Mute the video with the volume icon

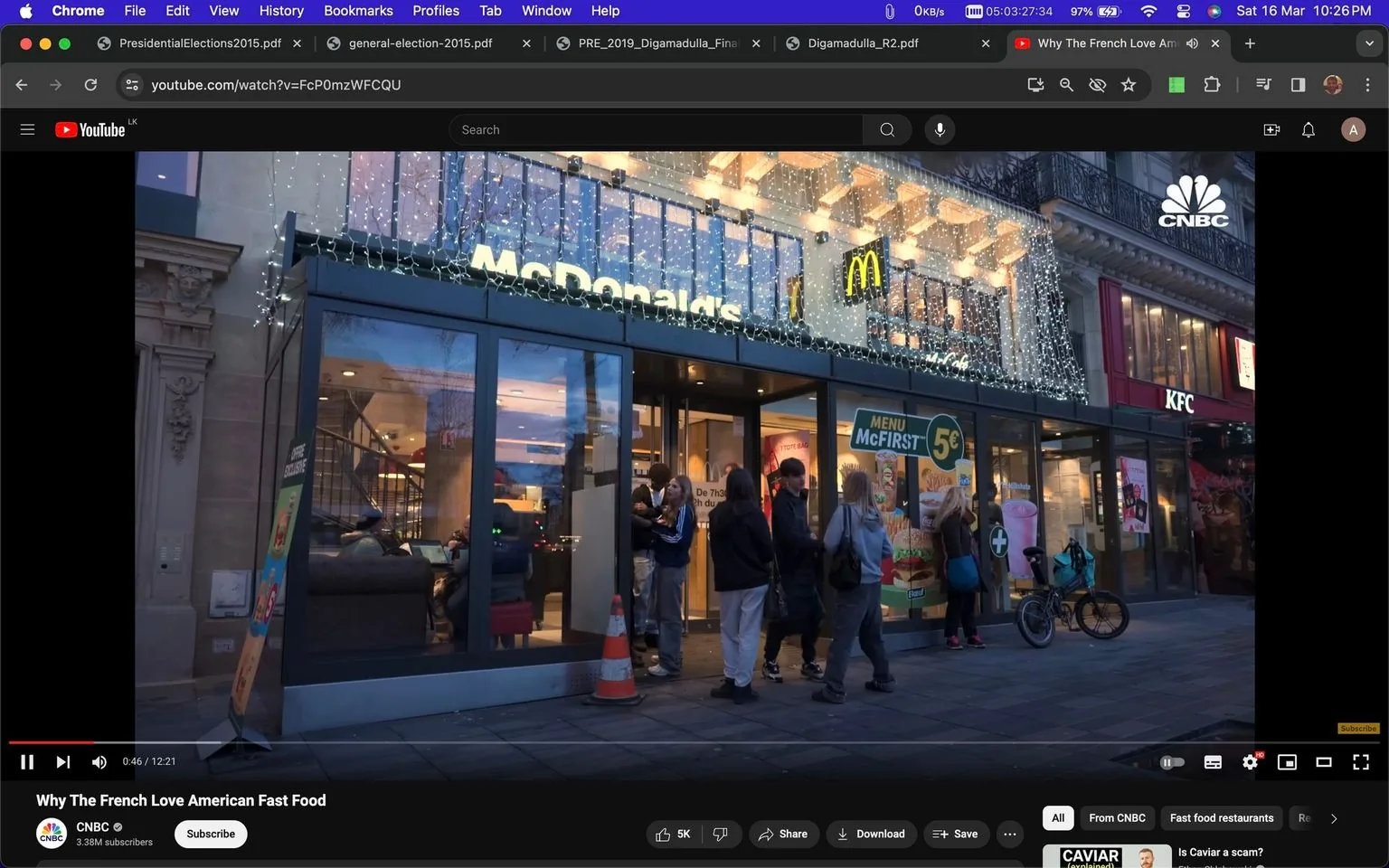pyautogui.click(x=99, y=761)
